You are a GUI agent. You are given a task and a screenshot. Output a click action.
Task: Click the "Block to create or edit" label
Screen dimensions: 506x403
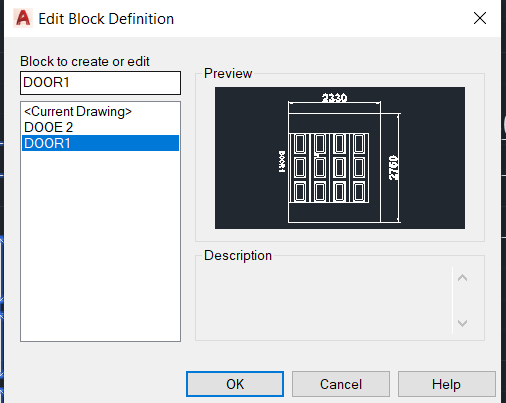[x=85, y=61]
